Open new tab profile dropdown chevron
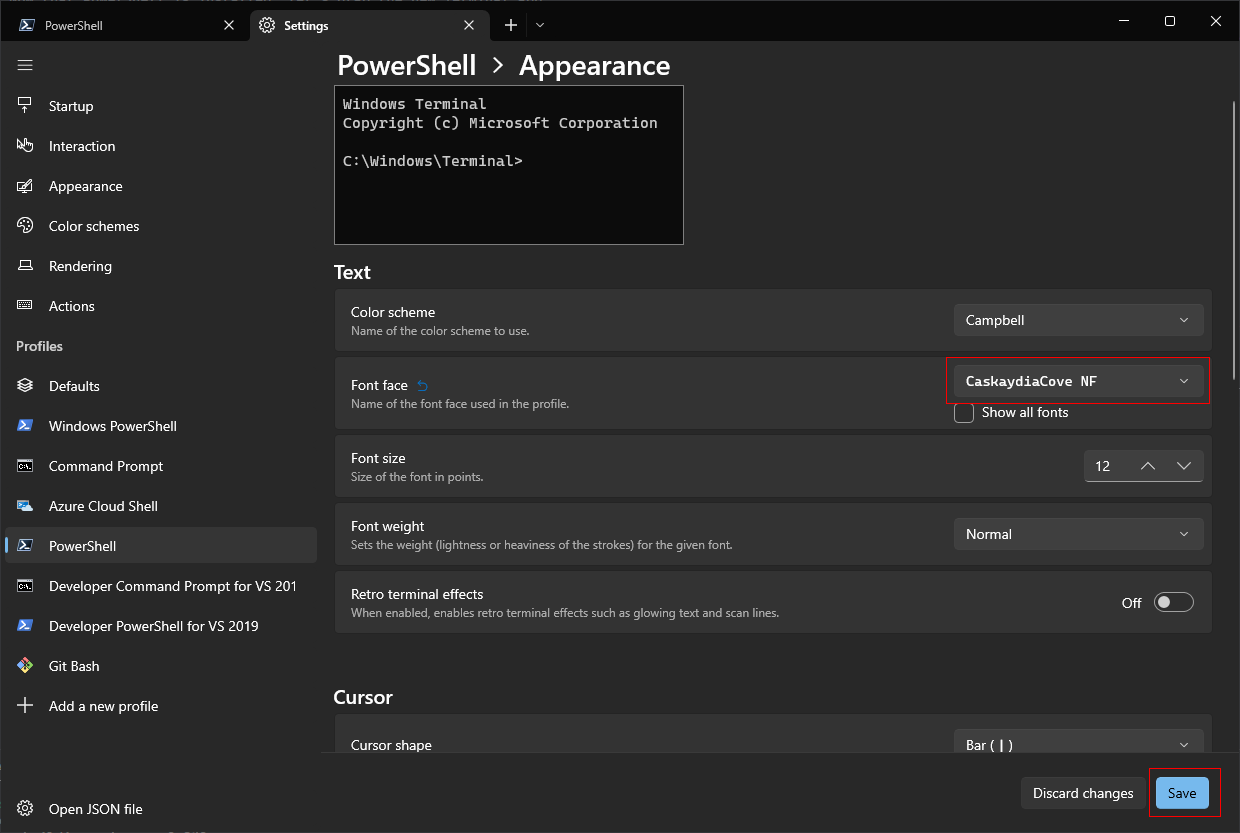The image size is (1240, 833). [x=540, y=25]
